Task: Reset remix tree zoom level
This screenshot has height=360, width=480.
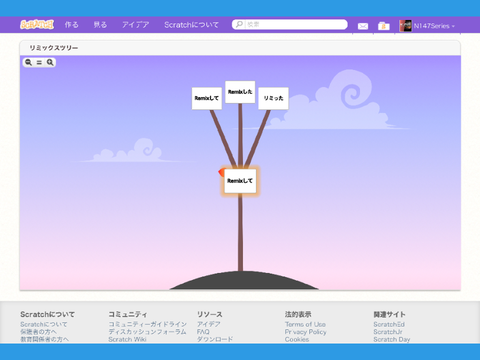Action: click(x=39, y=62)
